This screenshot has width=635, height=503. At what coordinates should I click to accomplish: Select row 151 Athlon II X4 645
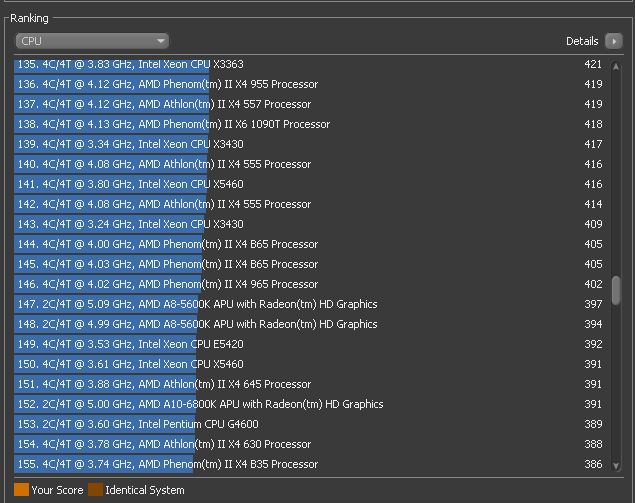pyautogui.click(x=311, y=384)
